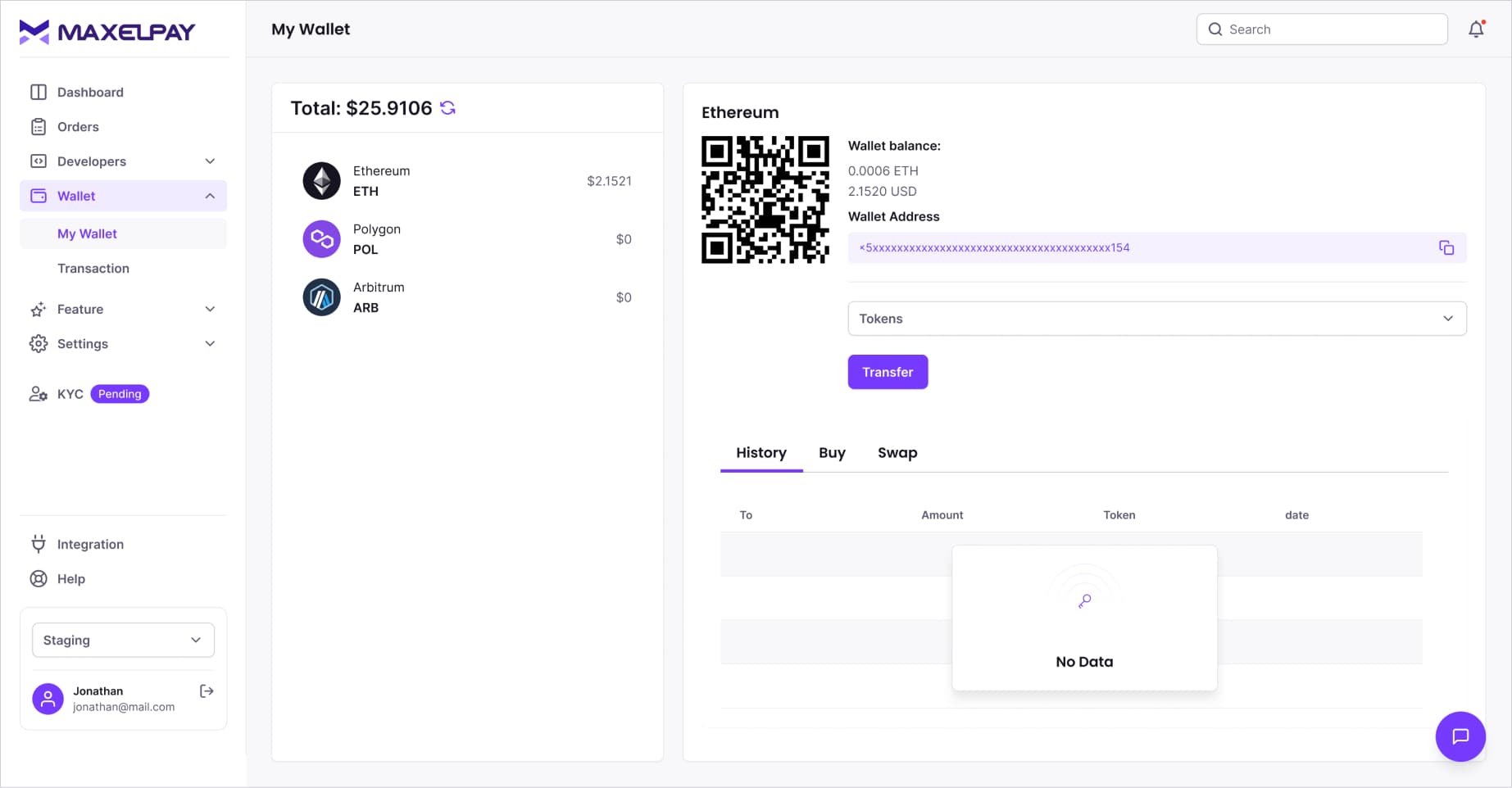Screen dimensions: 1512x788
Task: Click the Integration plug icon
Action: pyautogui.click(x=39, y=544)
